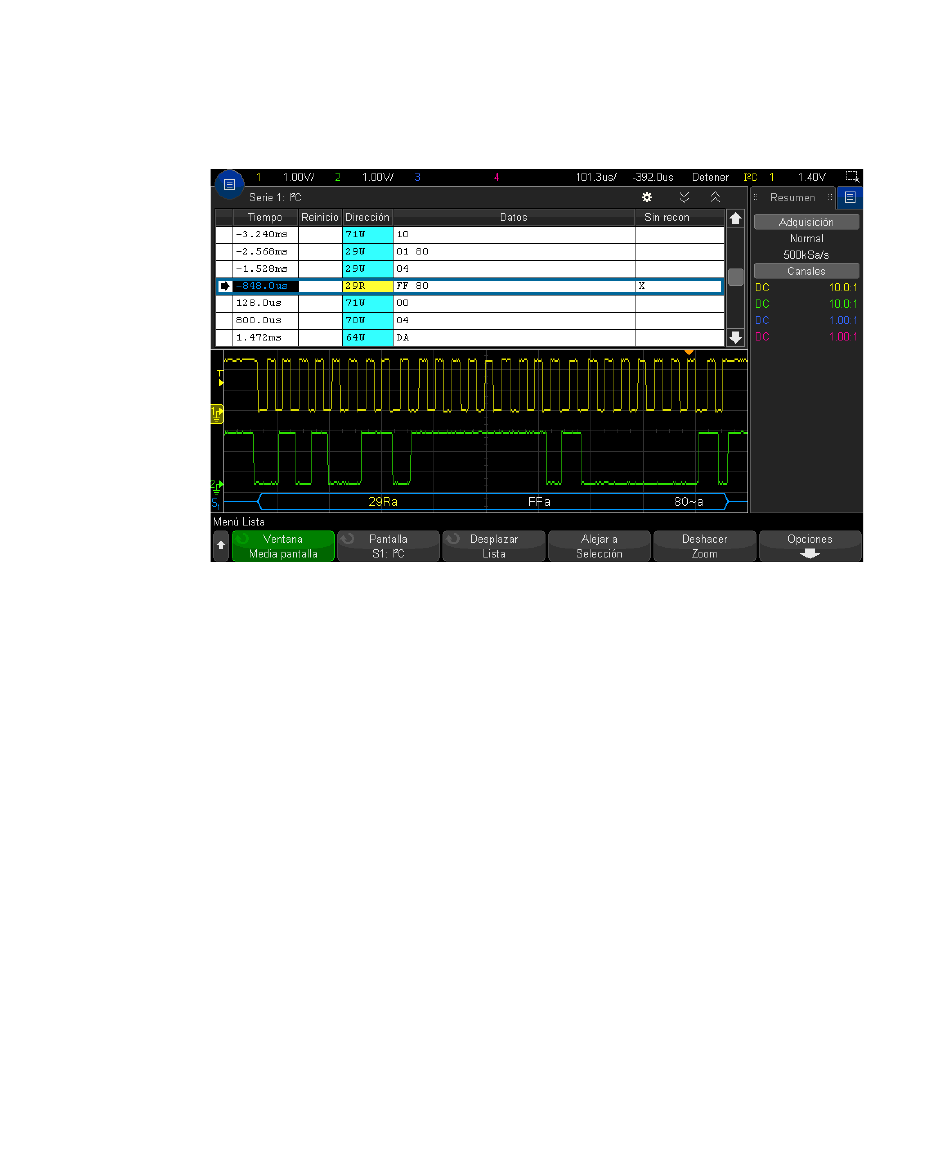Viewport: 950px width, 1165px height.
Task: Click the 500kSa/s sample rate value
Action: [x=806, y=255]
